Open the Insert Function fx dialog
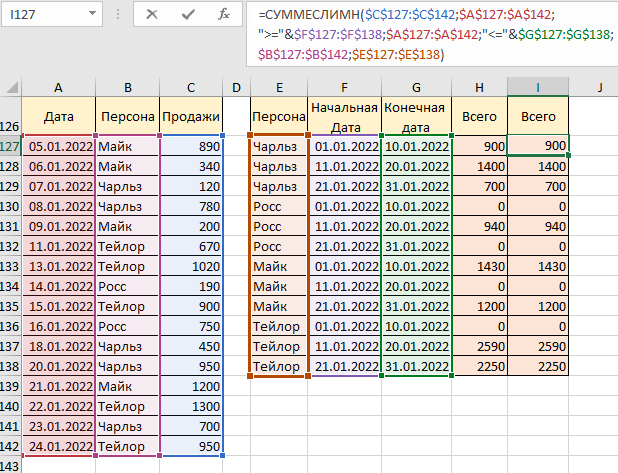Screen dimensions: 618x473 click(x=224, y=15)
